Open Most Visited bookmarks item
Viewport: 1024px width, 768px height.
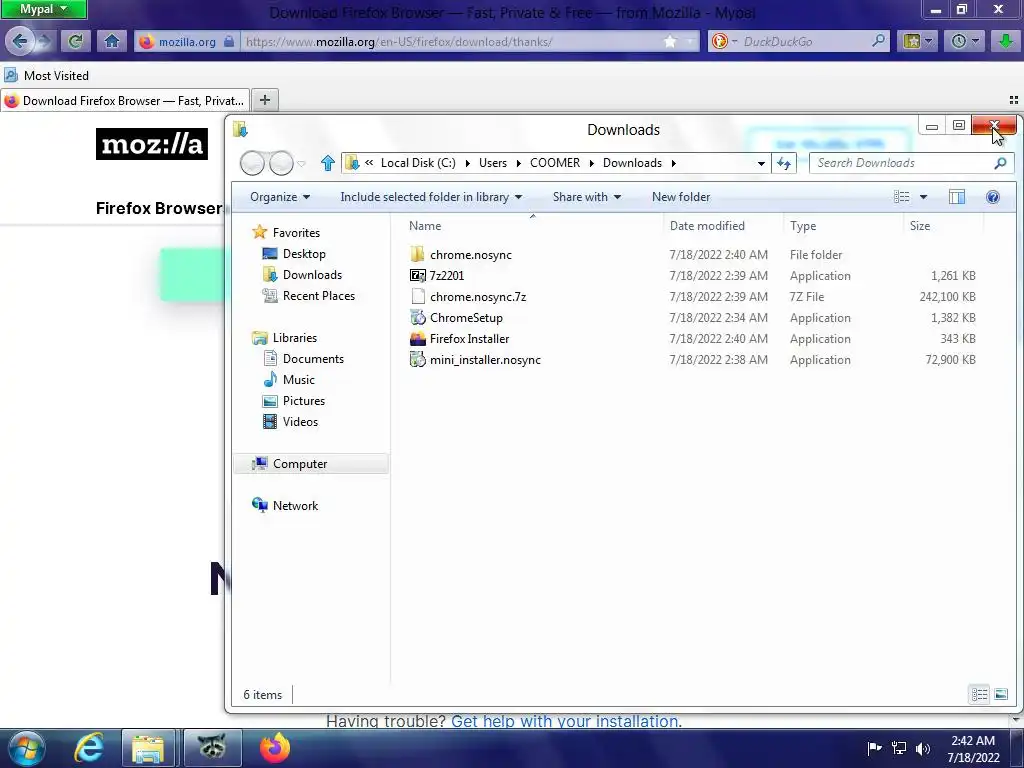[x=46, y=75]
